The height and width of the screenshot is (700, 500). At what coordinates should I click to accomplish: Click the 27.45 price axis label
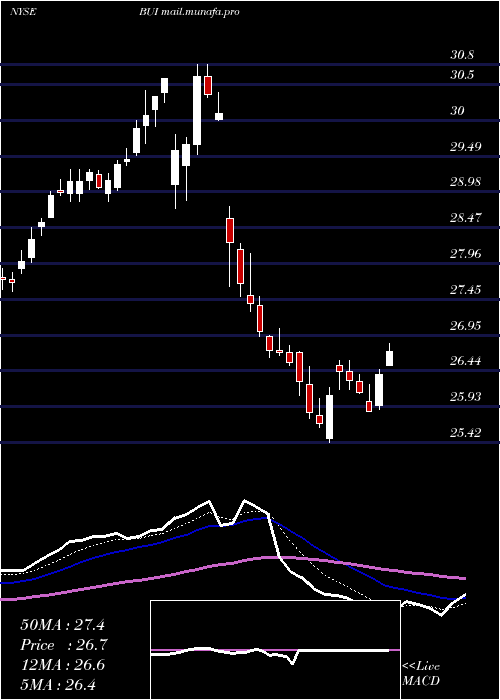pyautogui.click(x=466, y=290)
